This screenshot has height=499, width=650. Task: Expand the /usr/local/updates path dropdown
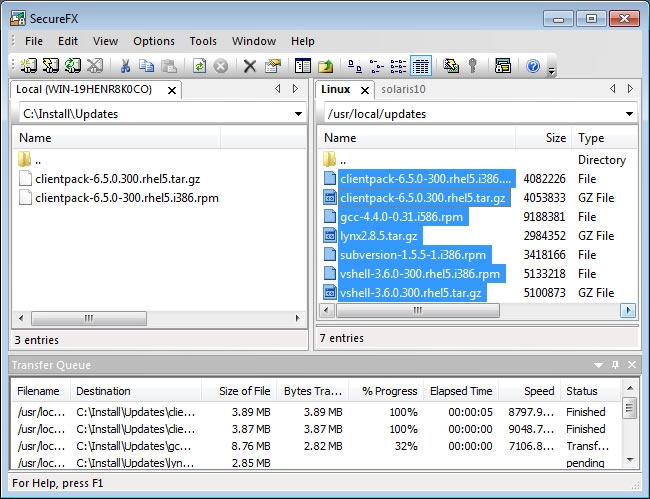tap(629, 114)
